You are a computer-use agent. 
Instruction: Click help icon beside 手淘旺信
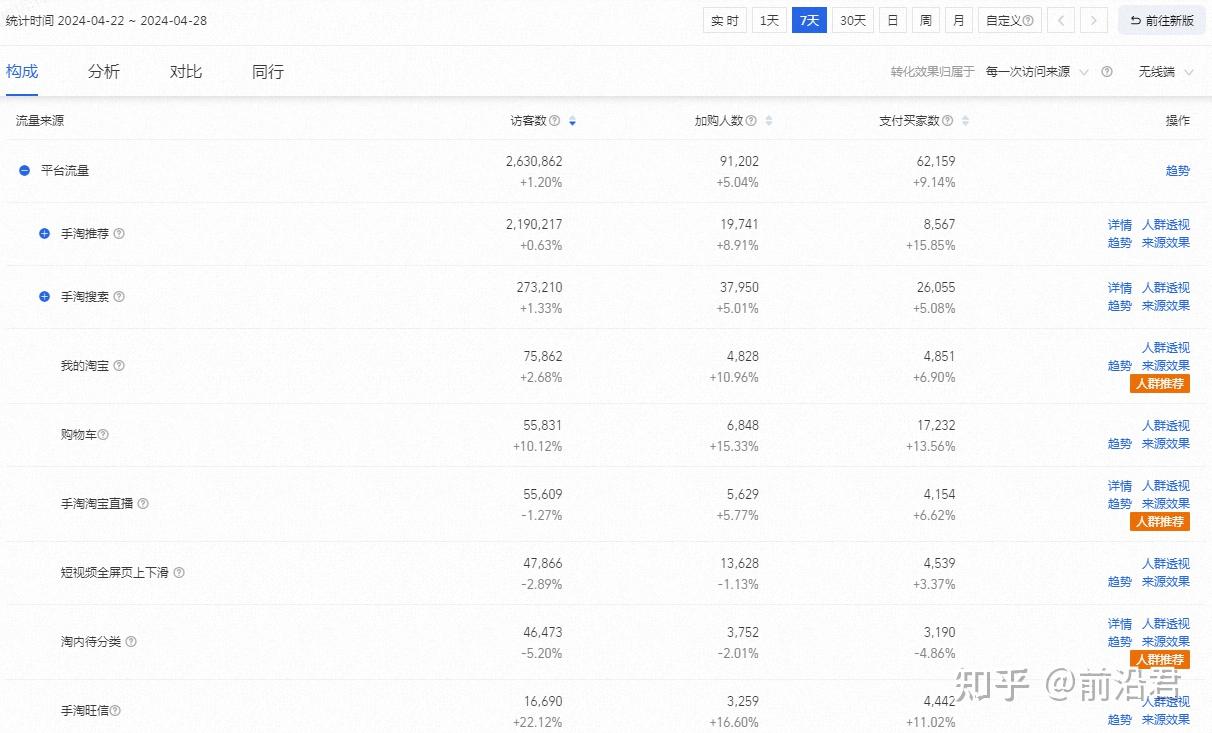115,711
